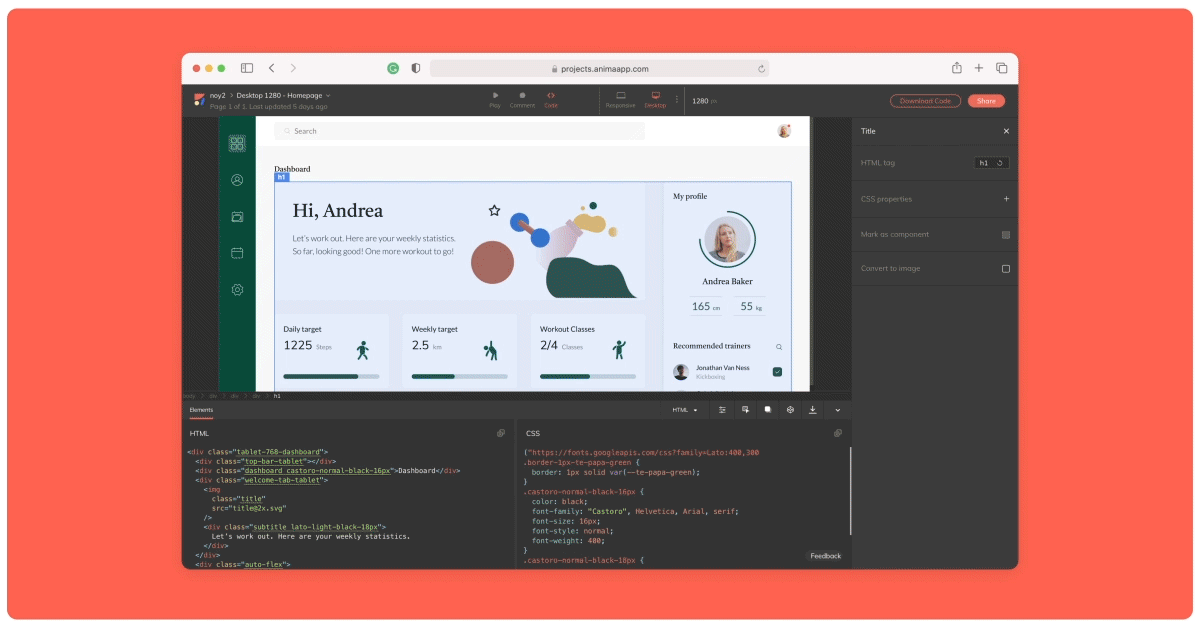
Task: Click the Download Code button
Action: tap(925, 100)
